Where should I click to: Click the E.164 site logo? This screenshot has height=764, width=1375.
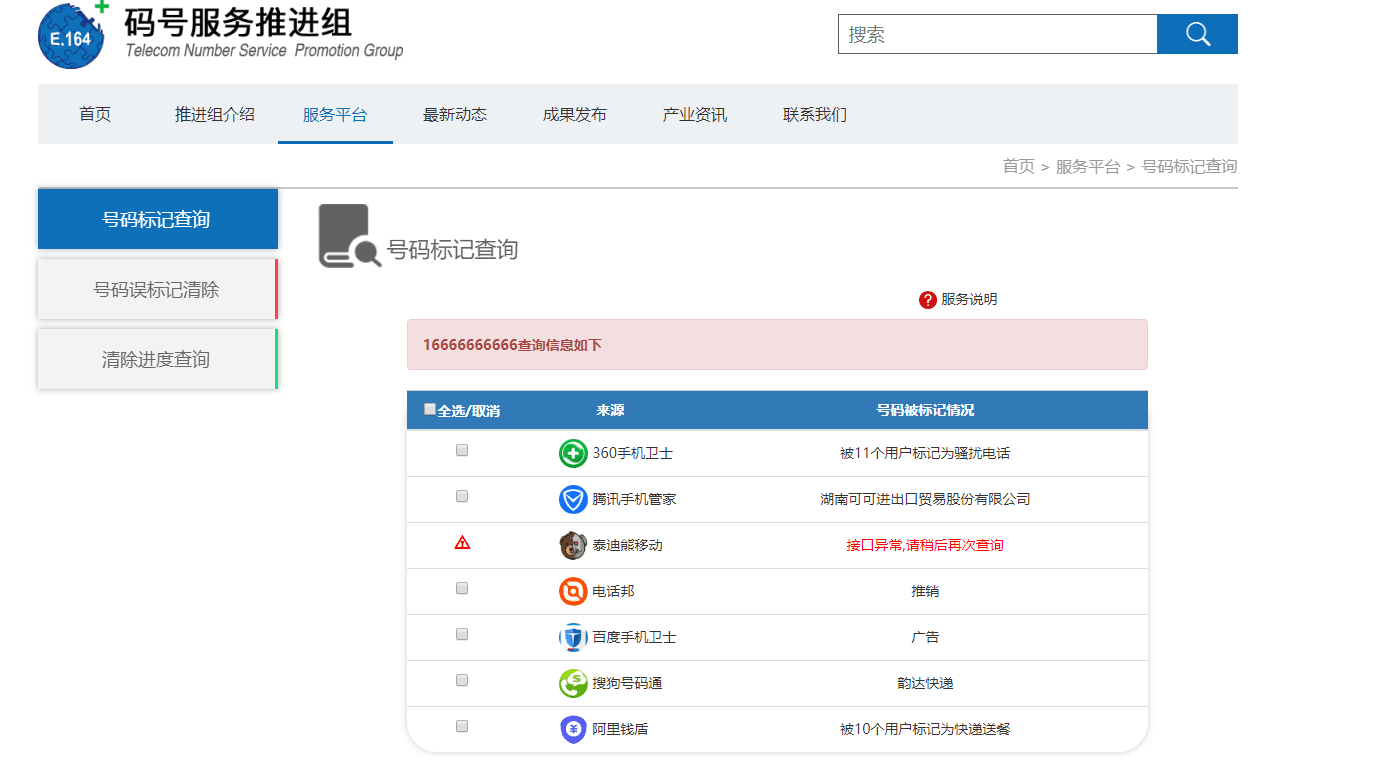[x=71, y=36]
